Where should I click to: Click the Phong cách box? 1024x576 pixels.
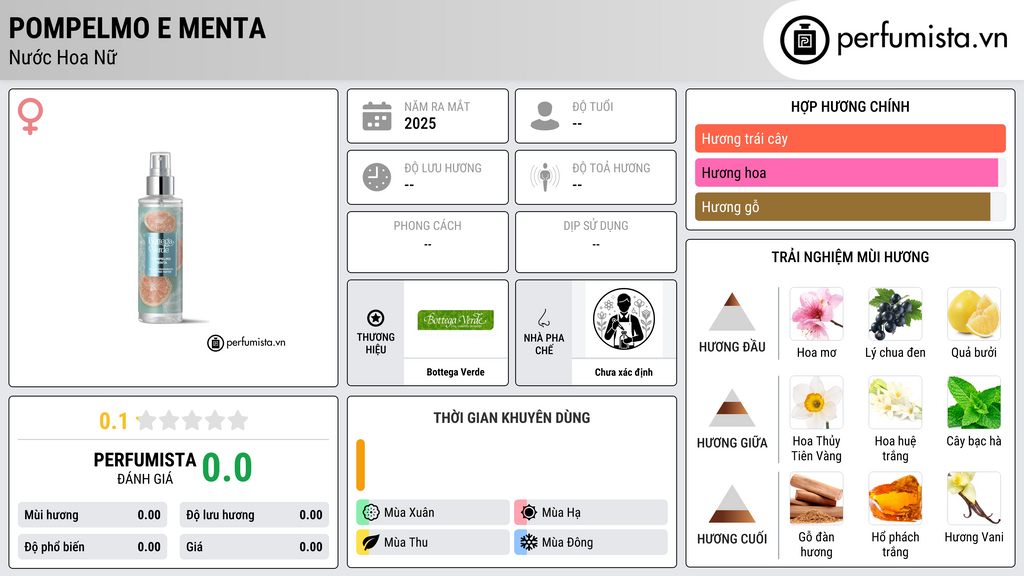click(x=428, y=242)
